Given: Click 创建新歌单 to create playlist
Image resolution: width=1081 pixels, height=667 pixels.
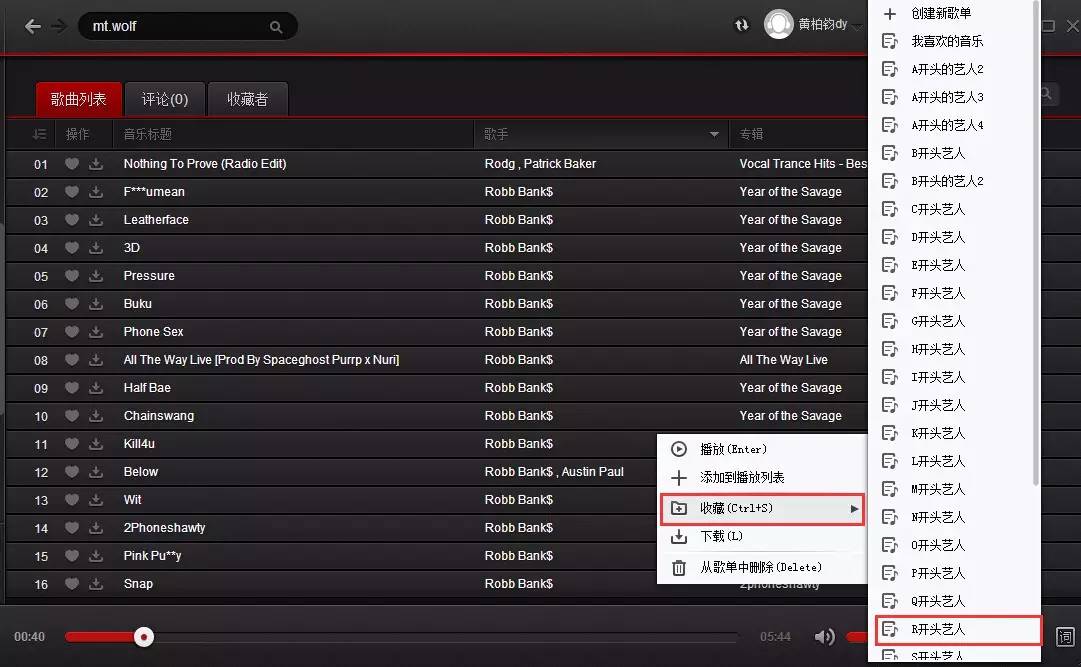Looking at the screenshot, I should pos(940,13).
